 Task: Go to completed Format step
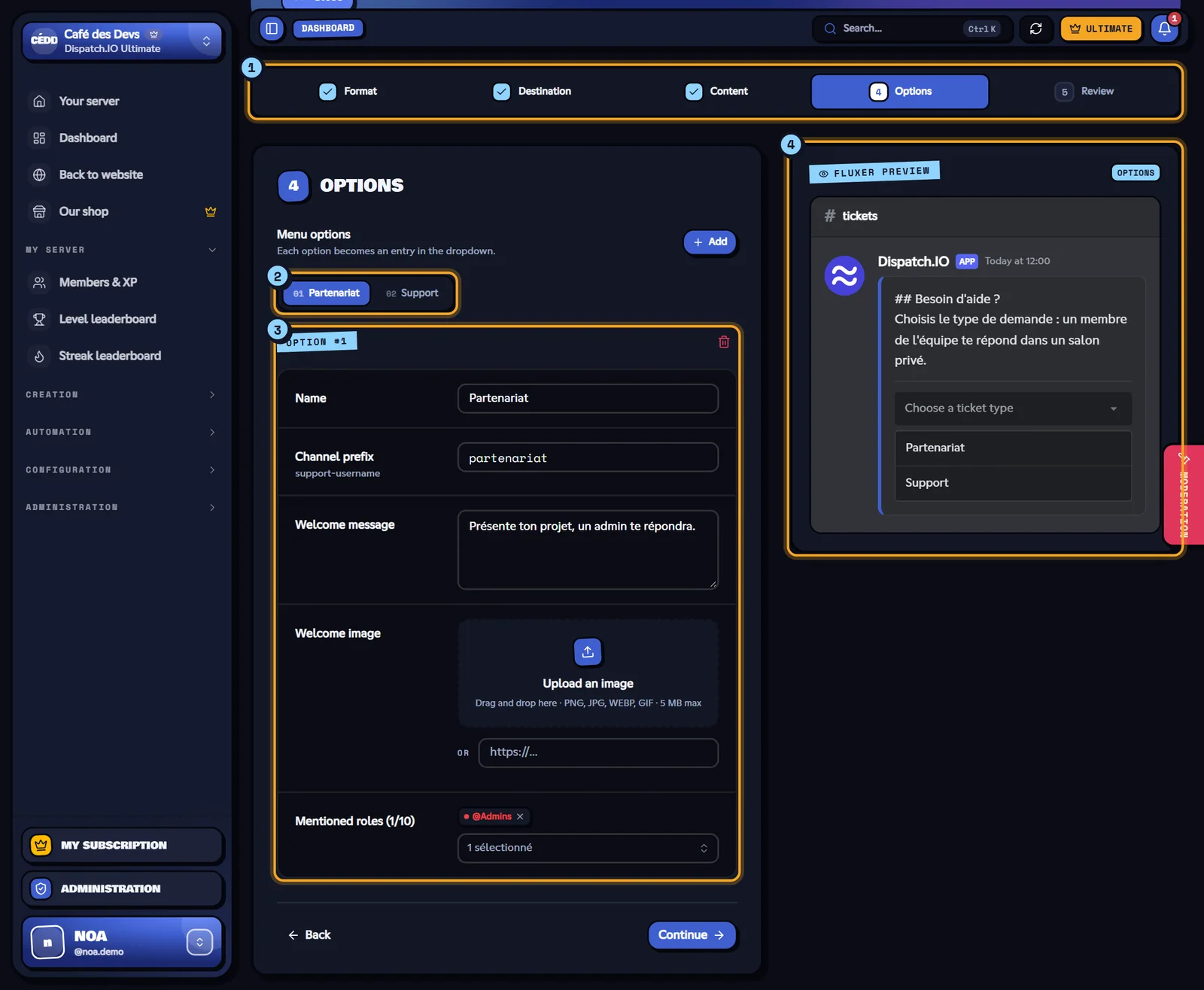[x=348, y=91]
